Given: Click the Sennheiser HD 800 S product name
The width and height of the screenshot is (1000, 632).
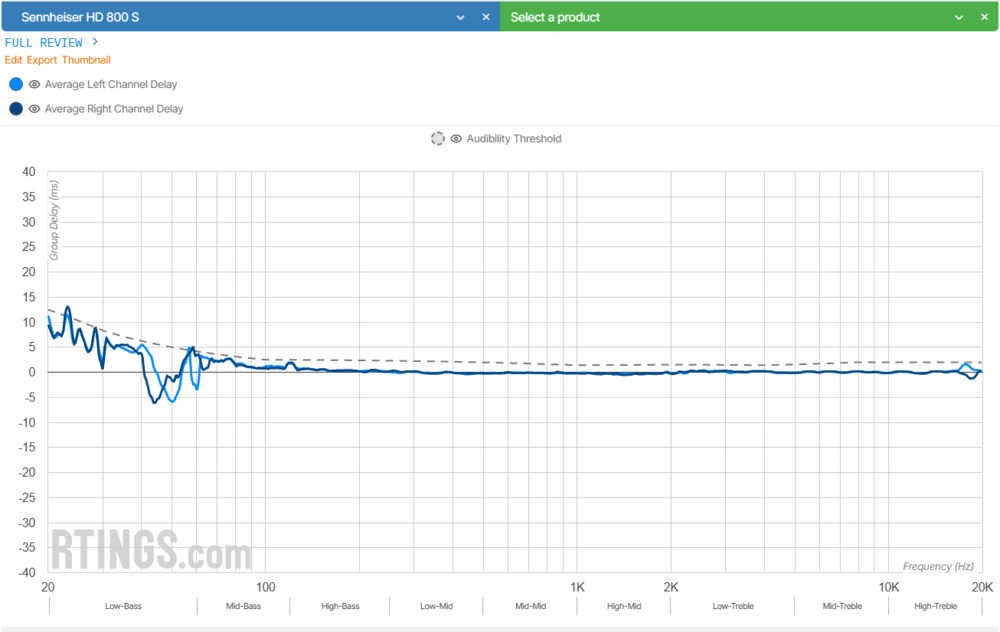Looking at the screenshot, I should point(80,17).
